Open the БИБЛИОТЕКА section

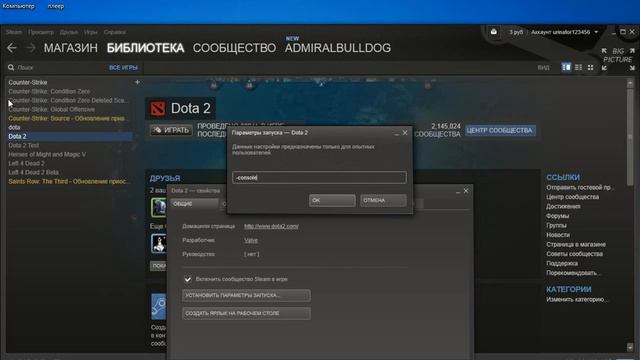[x=145, y=48]
